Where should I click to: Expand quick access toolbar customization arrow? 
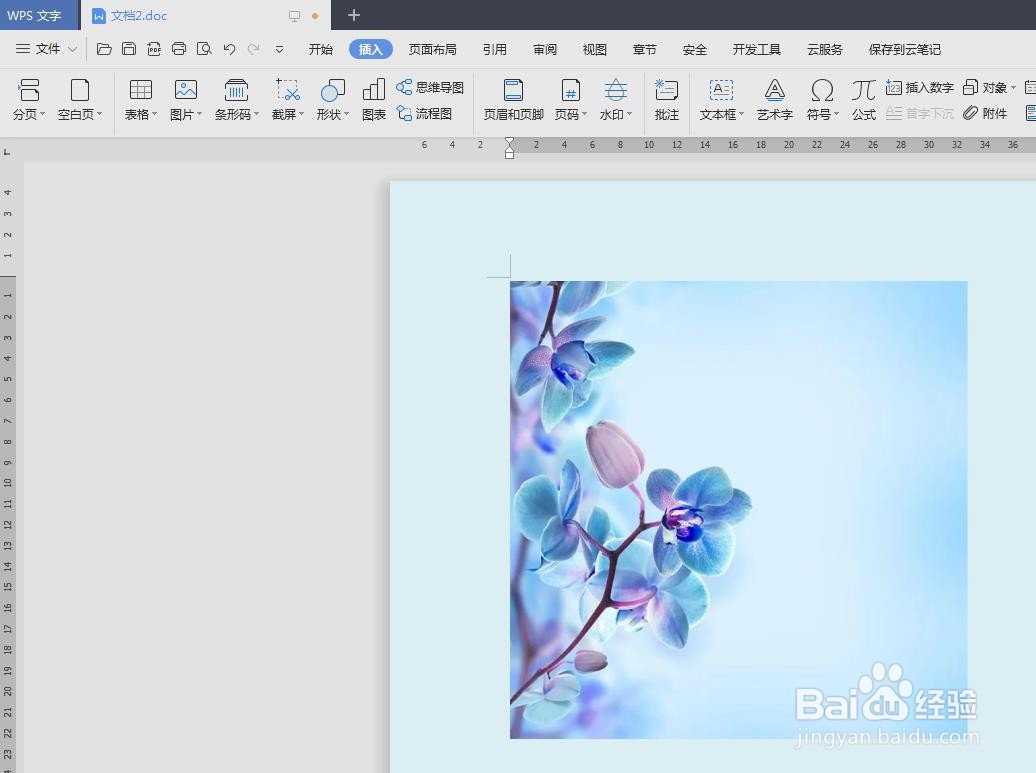279,49
